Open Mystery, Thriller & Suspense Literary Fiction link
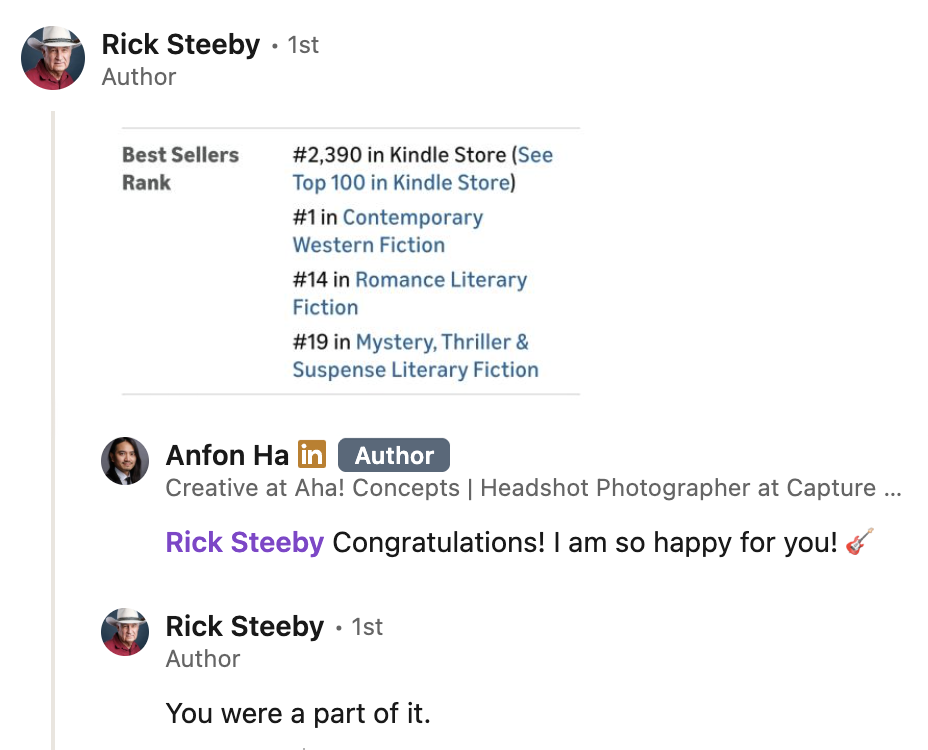 pyautogui.click(x=415, y=356)
